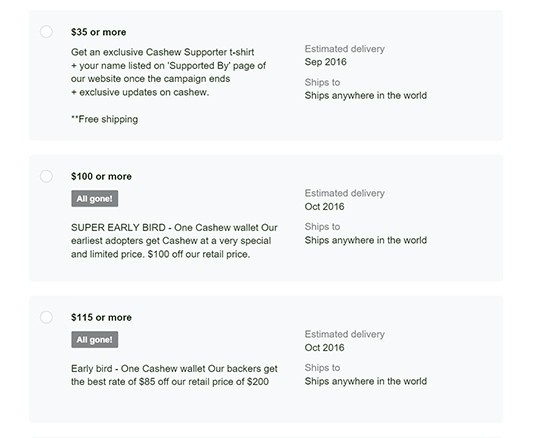Click 'Ships to' label in $115 card
Image resolution: width=550 pixels, height=438 pixels.
click(322, 368)
